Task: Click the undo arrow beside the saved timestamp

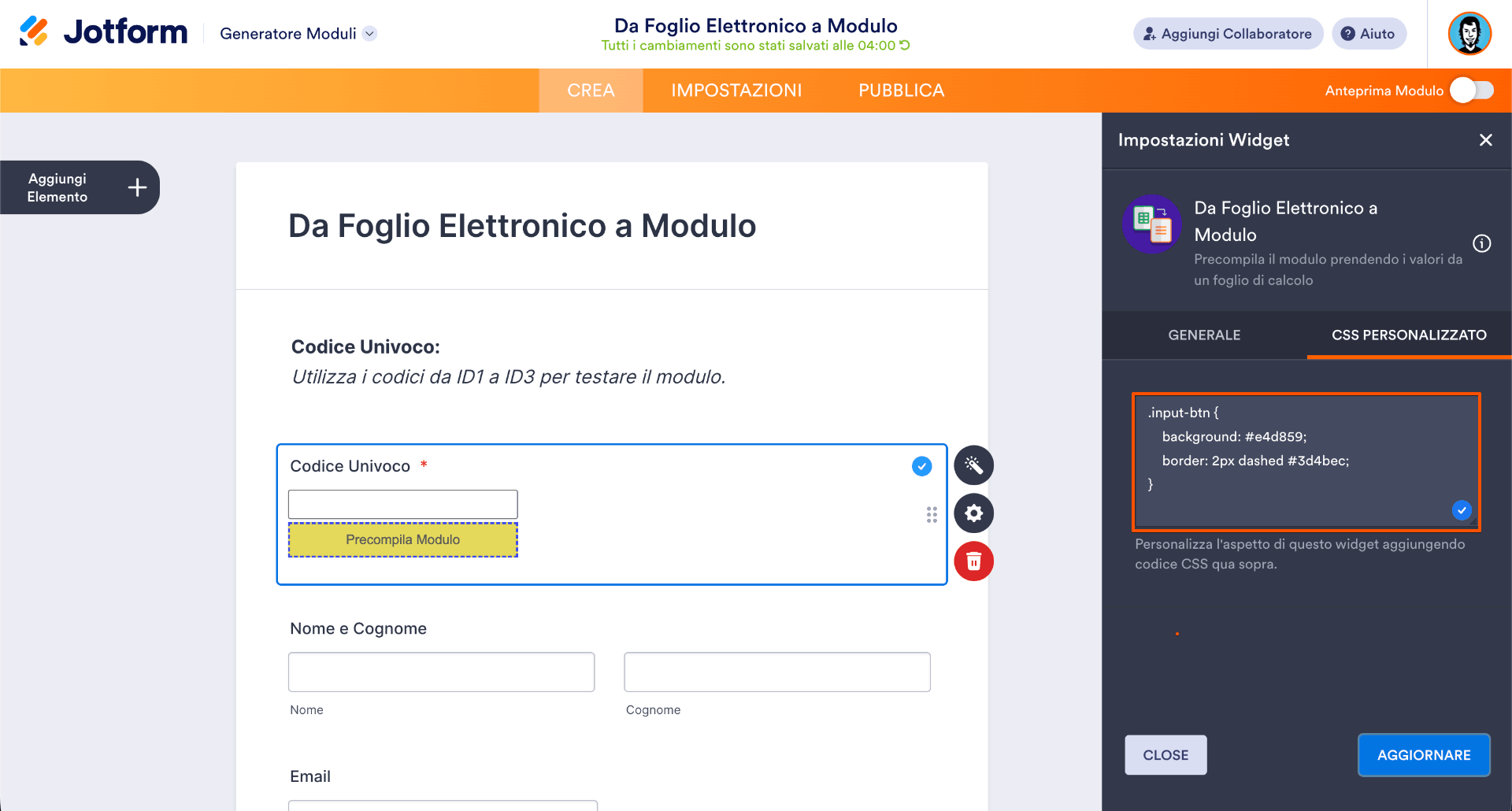Action: [904, 46]
